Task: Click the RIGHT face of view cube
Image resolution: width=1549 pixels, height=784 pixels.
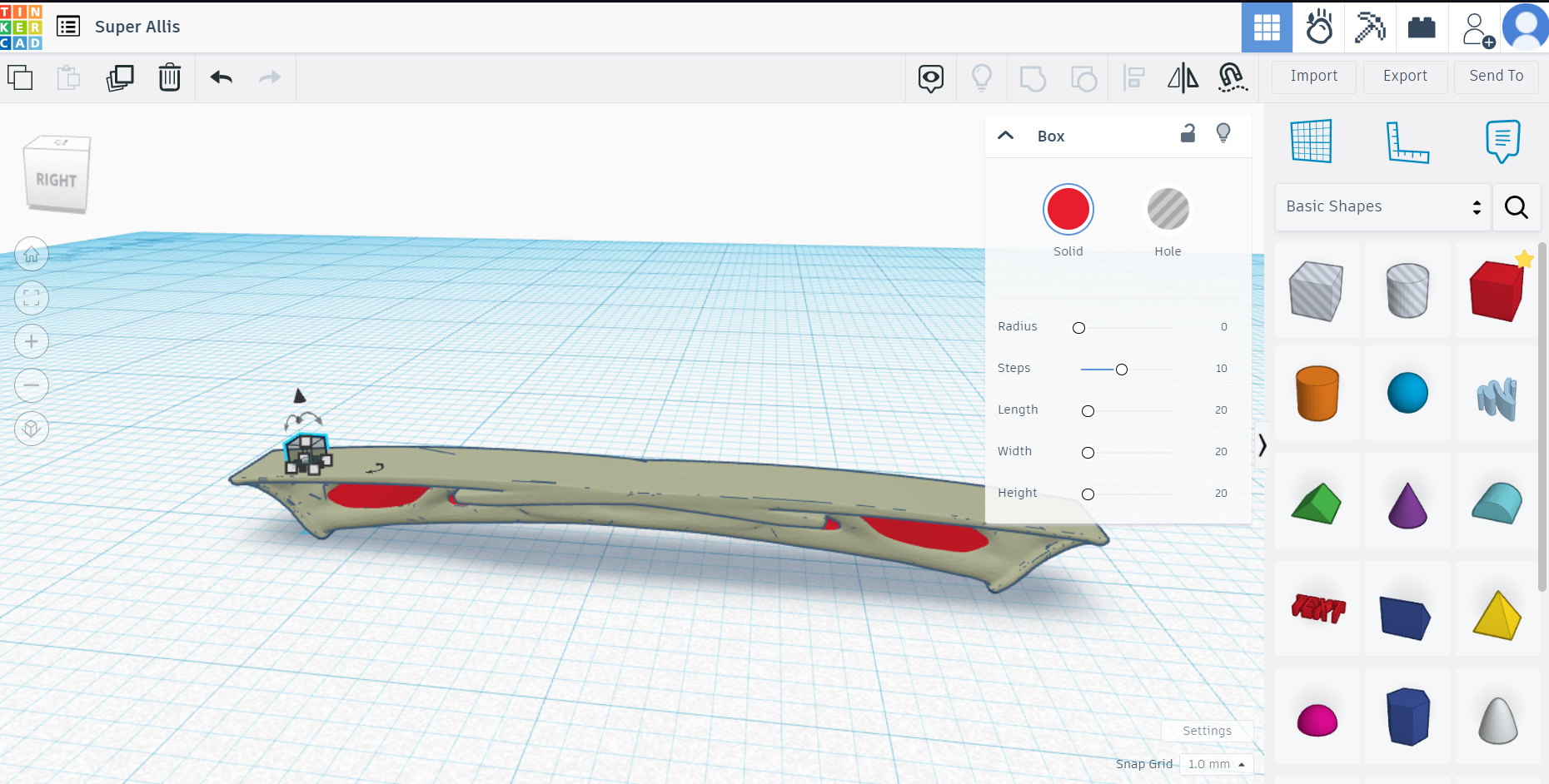Action: tap(56, 180)
